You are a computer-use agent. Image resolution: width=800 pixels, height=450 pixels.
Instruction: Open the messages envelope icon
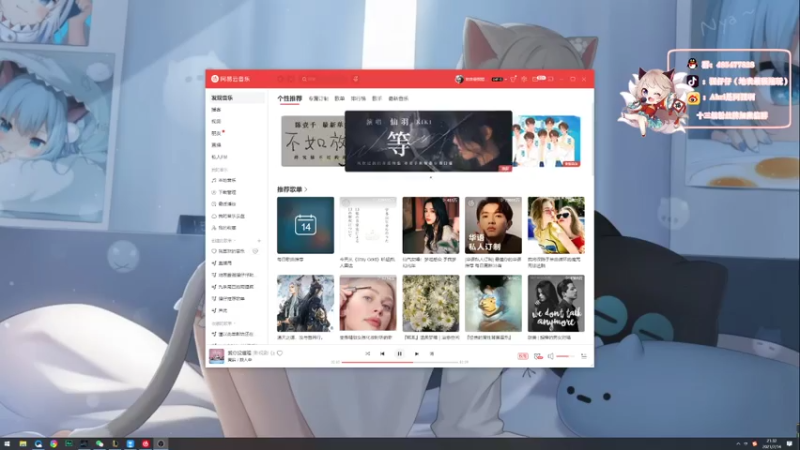coord(536,79)
